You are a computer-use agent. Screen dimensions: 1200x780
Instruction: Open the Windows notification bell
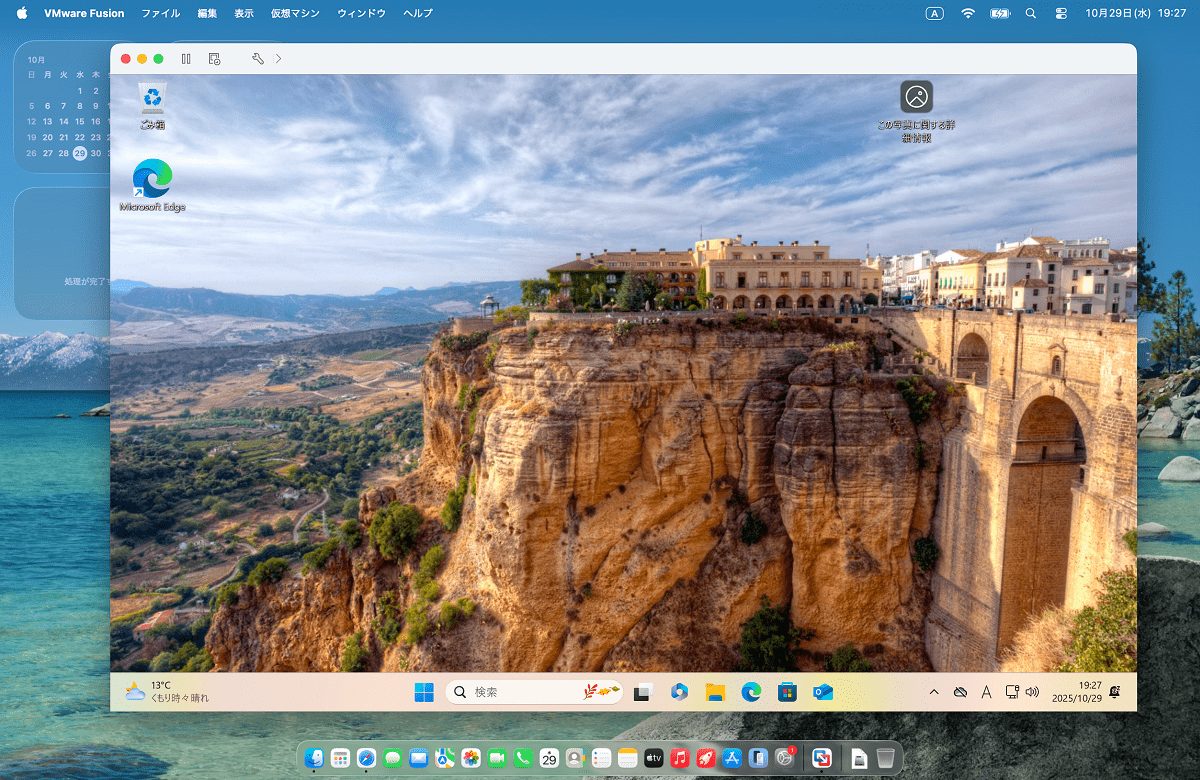point(1114,692)
